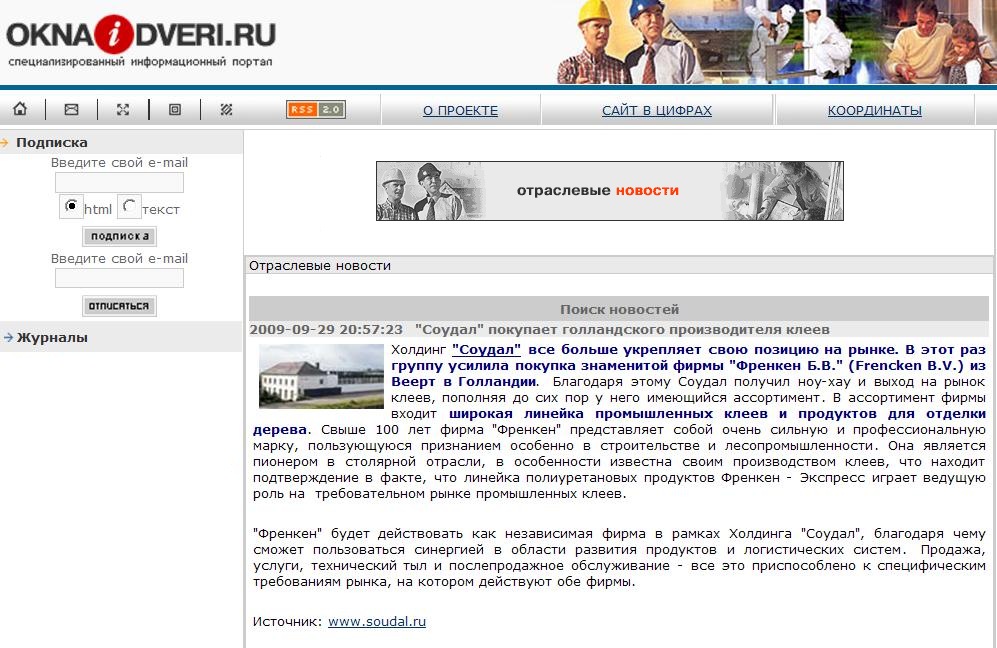Open the RSS 2.0 feed badge
Image resolution: width=997 pixels, height=648 pixels.
click(316, 109)
